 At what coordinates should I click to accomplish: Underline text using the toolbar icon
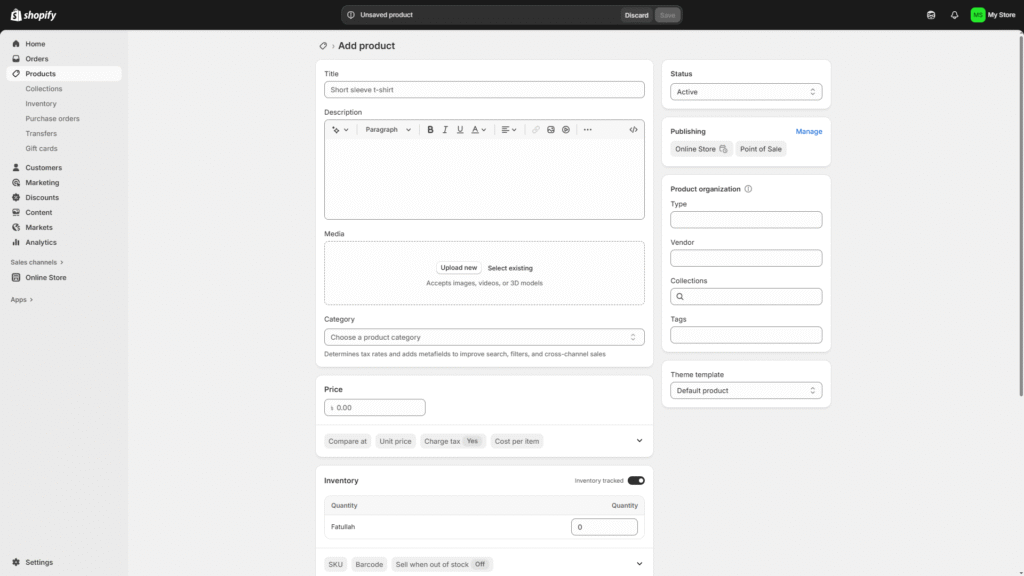point(460,130)
